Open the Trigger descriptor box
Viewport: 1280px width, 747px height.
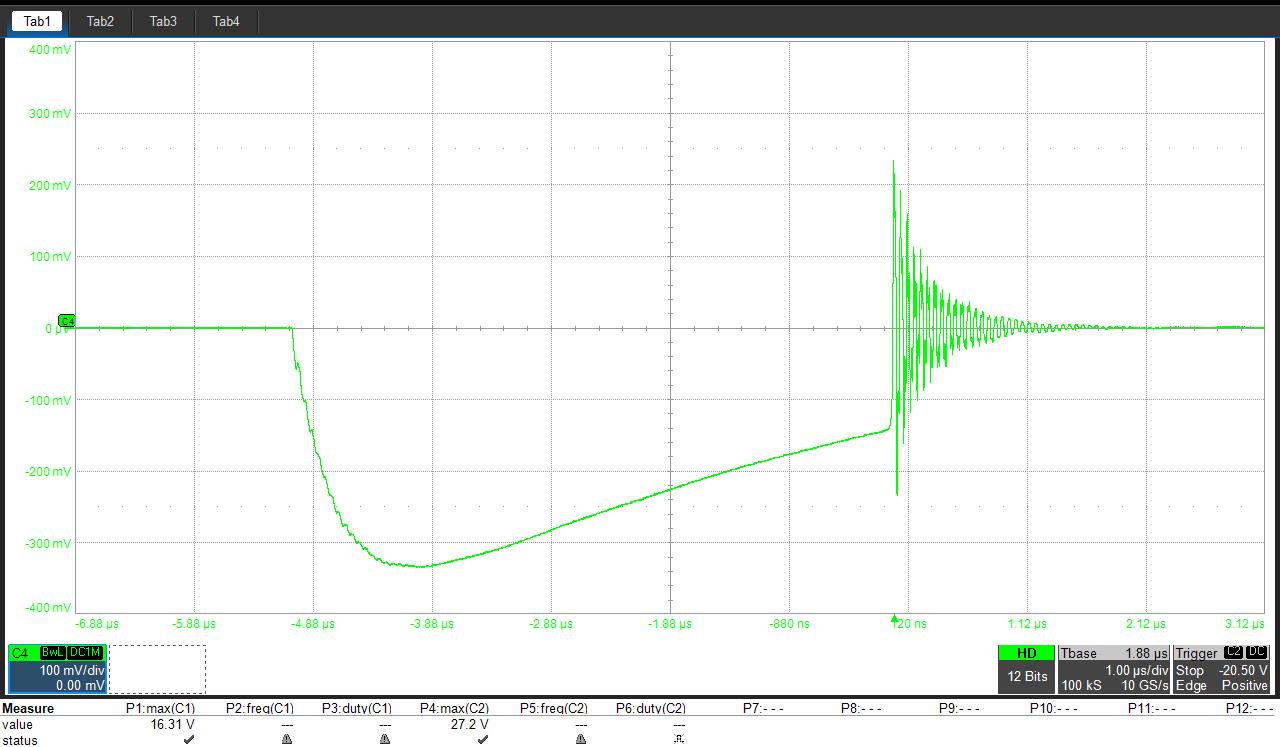click(1222, 669)
